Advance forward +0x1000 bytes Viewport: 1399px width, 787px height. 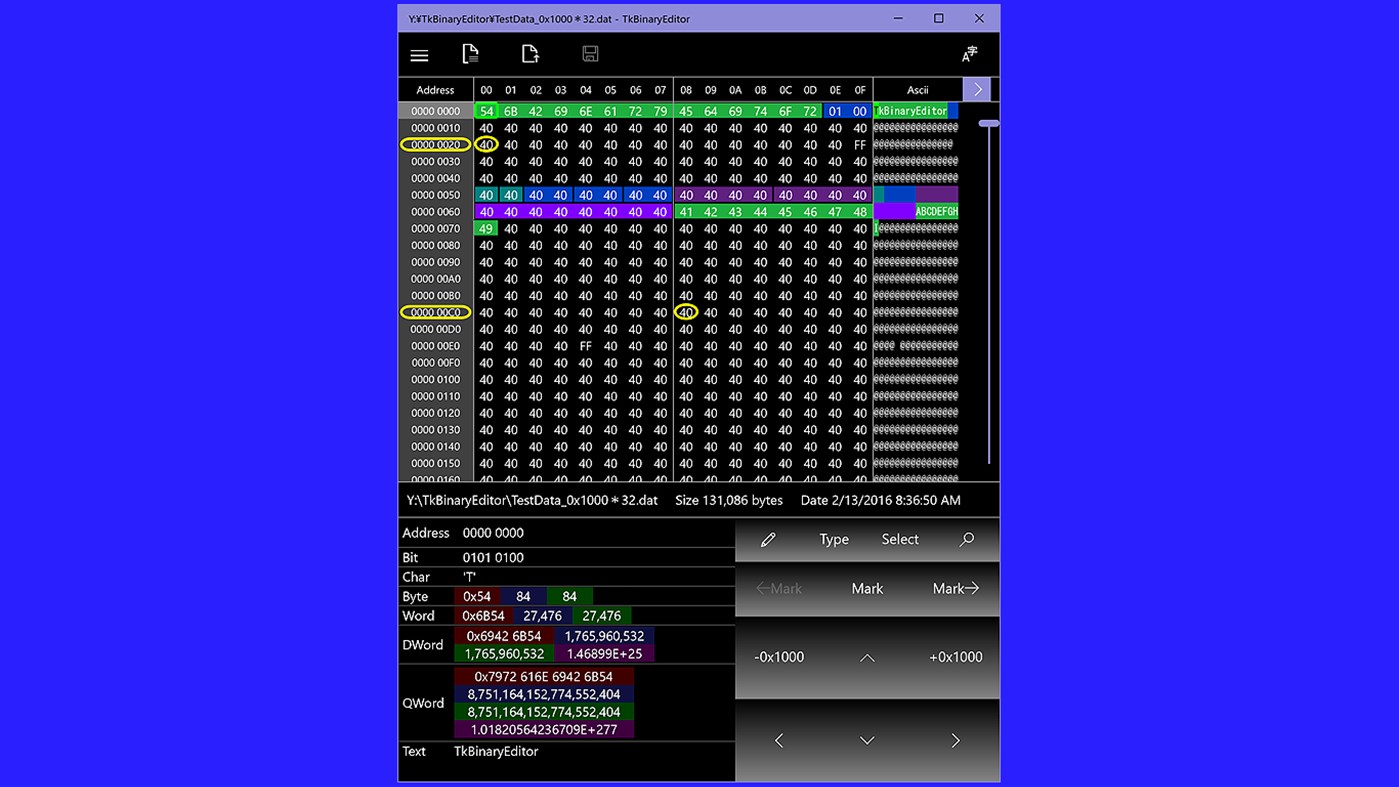coord(955,657)
